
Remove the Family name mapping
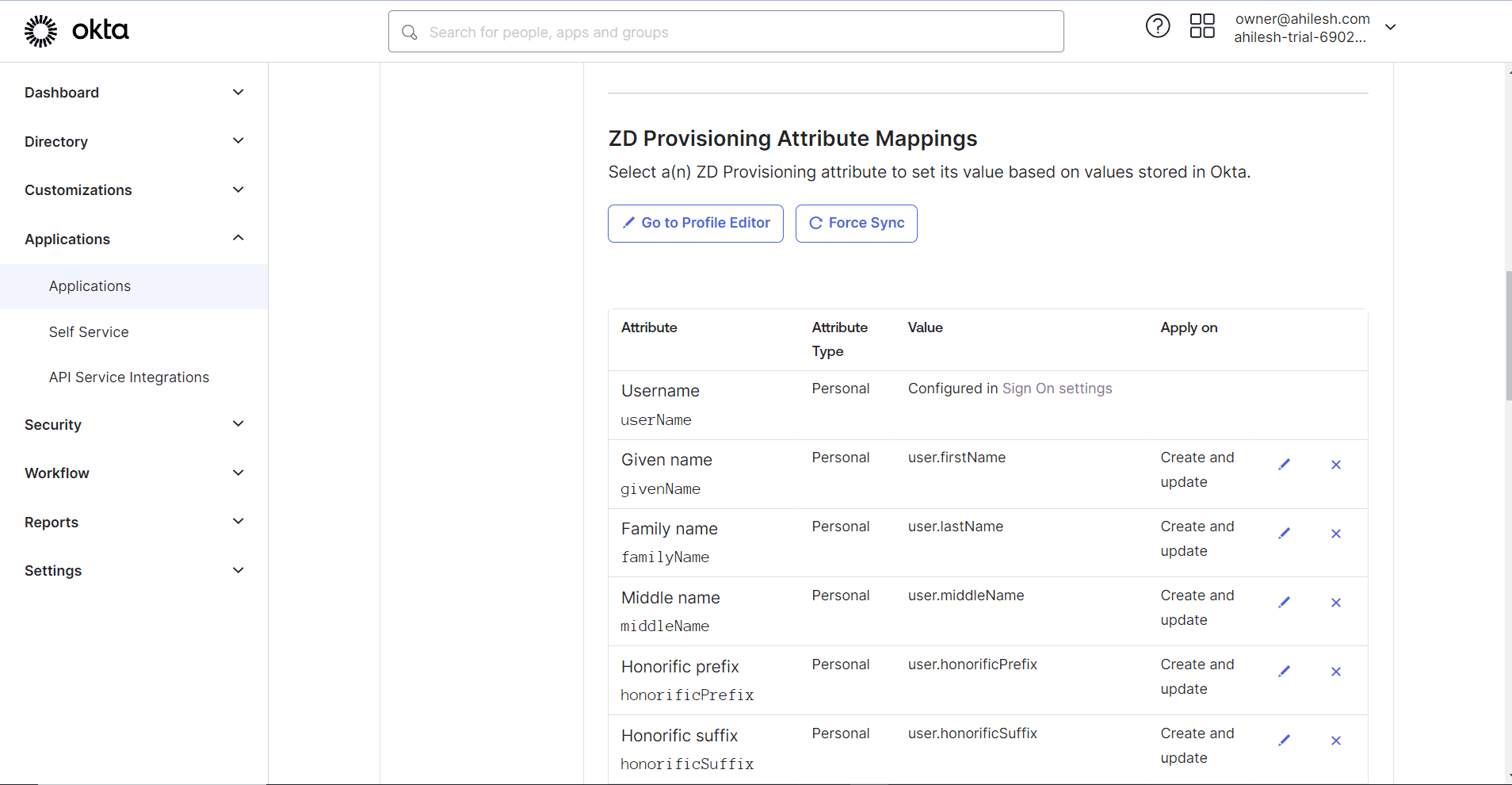coord(1335,534)
